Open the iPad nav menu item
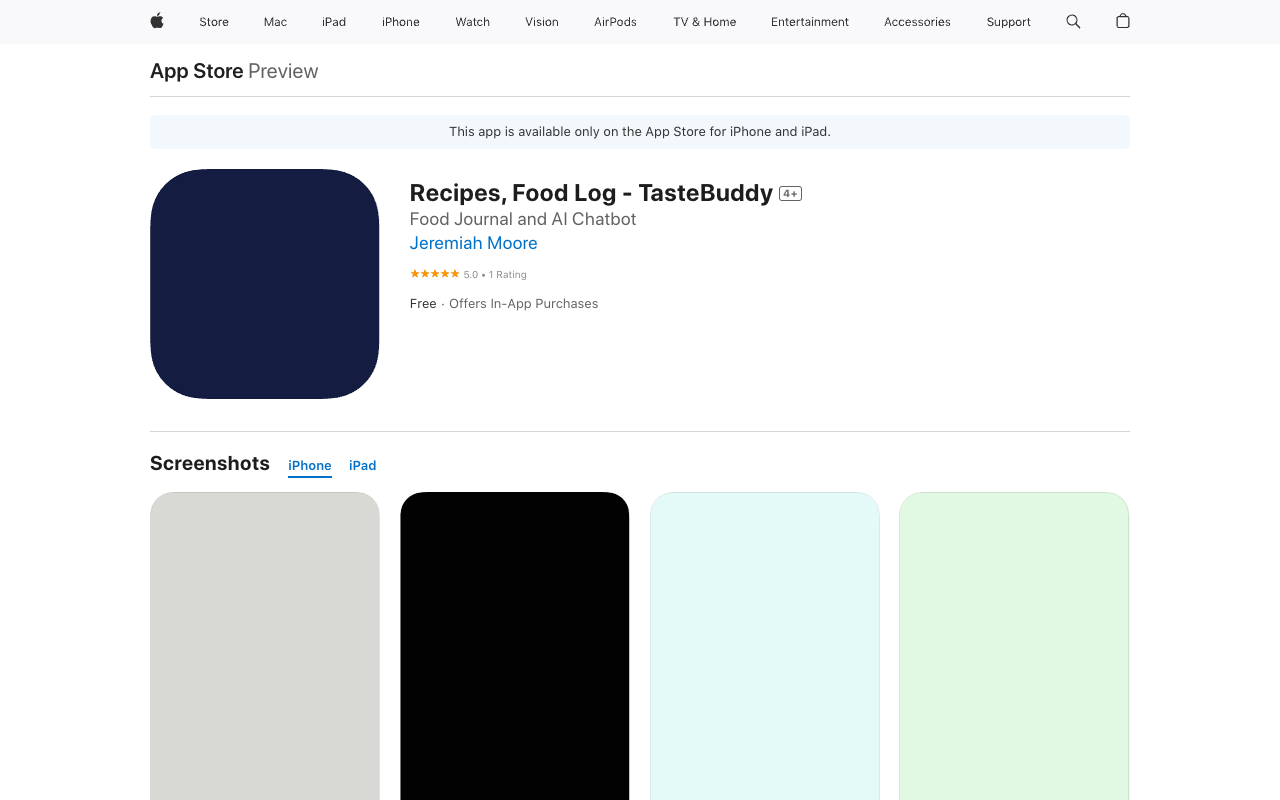This screenshot has width=1280, height=800. pos(334,22)
